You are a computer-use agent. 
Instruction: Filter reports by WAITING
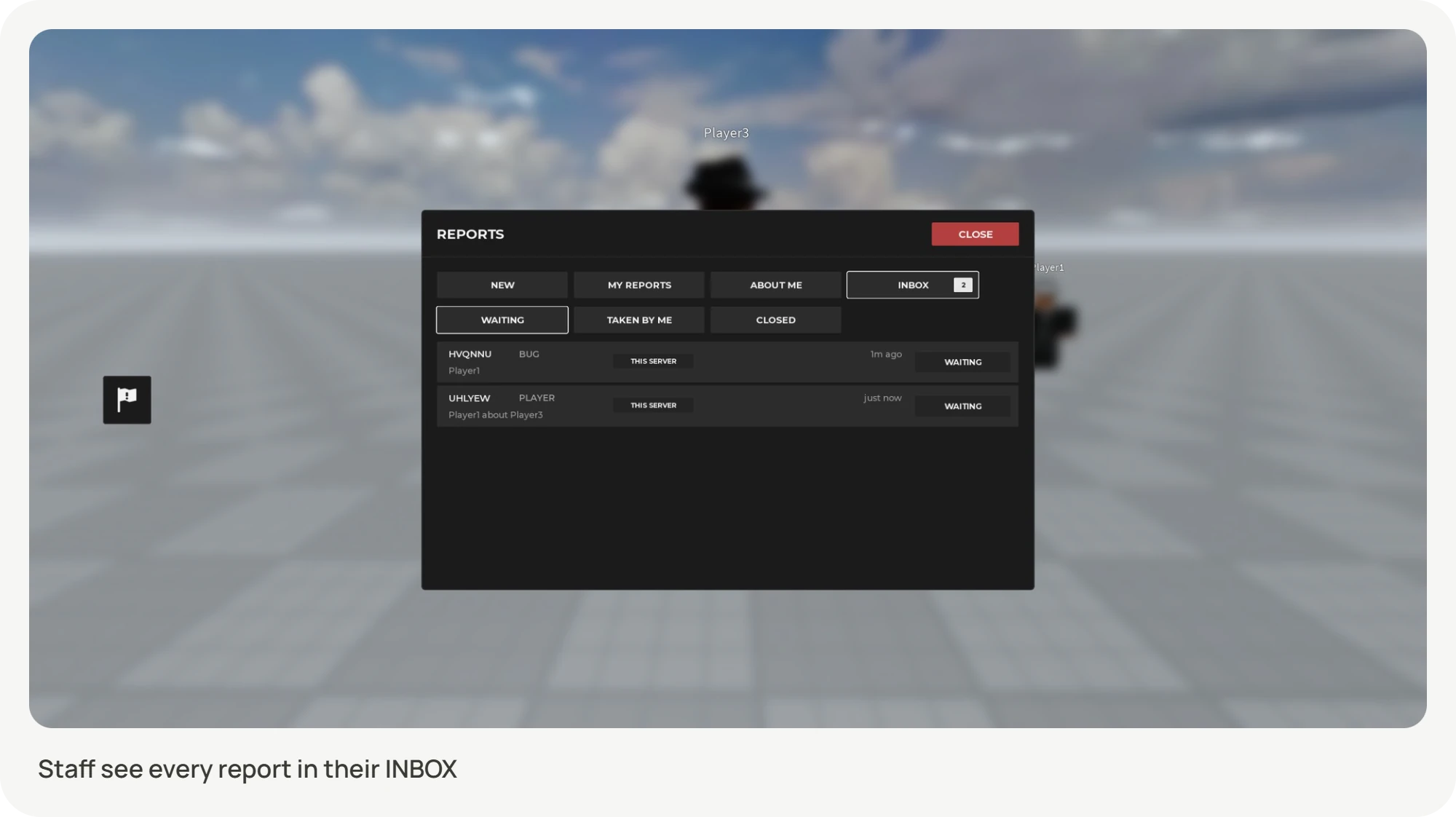point(502,320)
